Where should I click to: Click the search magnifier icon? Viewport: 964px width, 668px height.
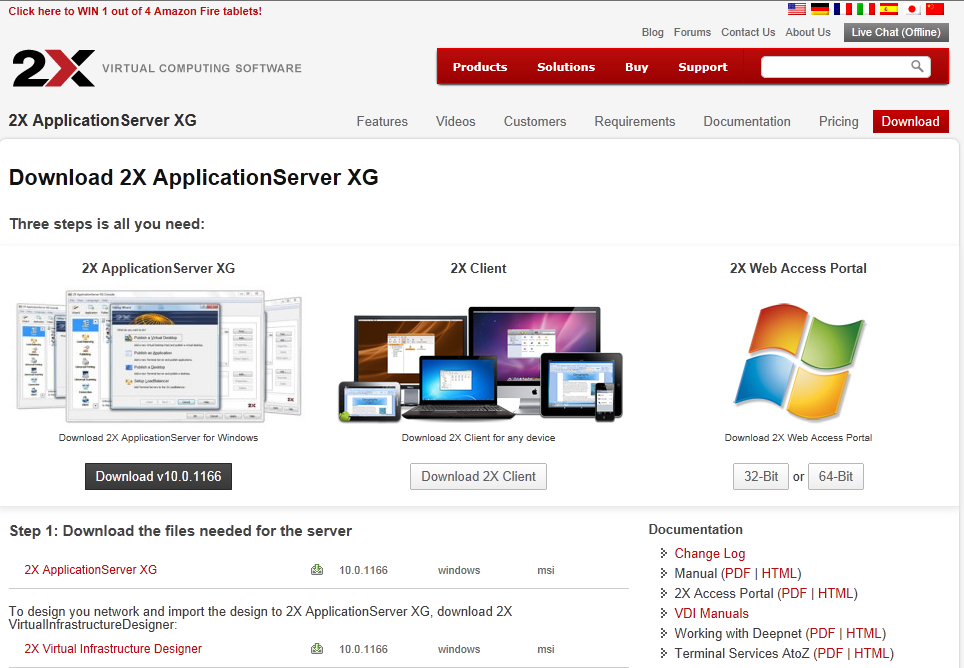click(917, 66)
